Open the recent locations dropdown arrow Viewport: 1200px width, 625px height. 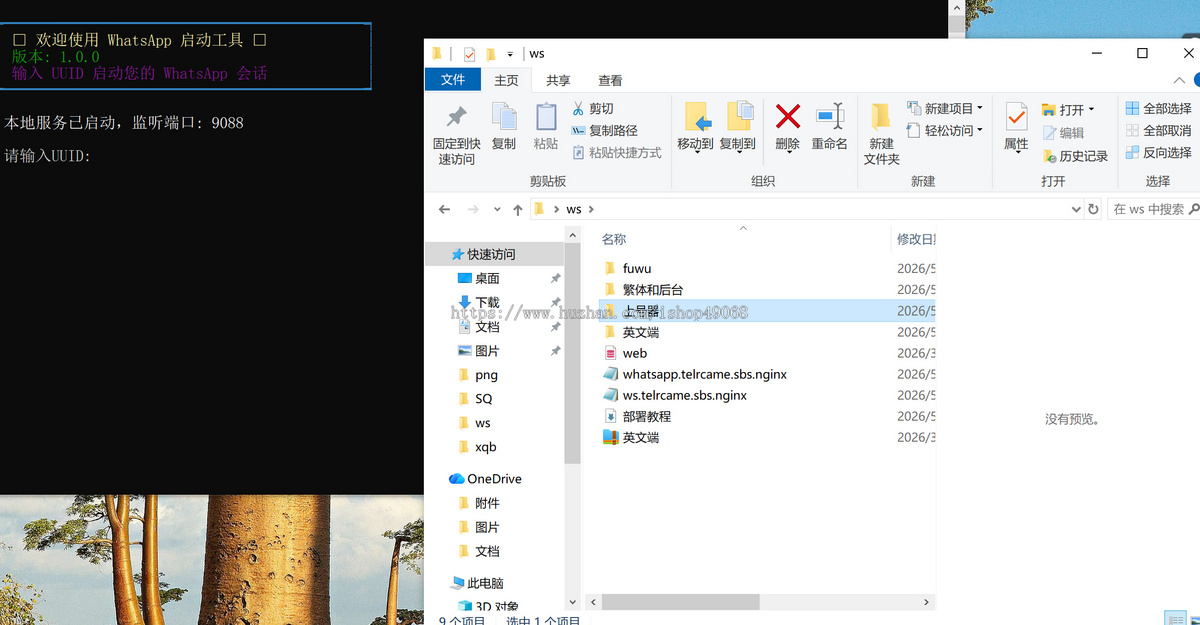point(497,209)
